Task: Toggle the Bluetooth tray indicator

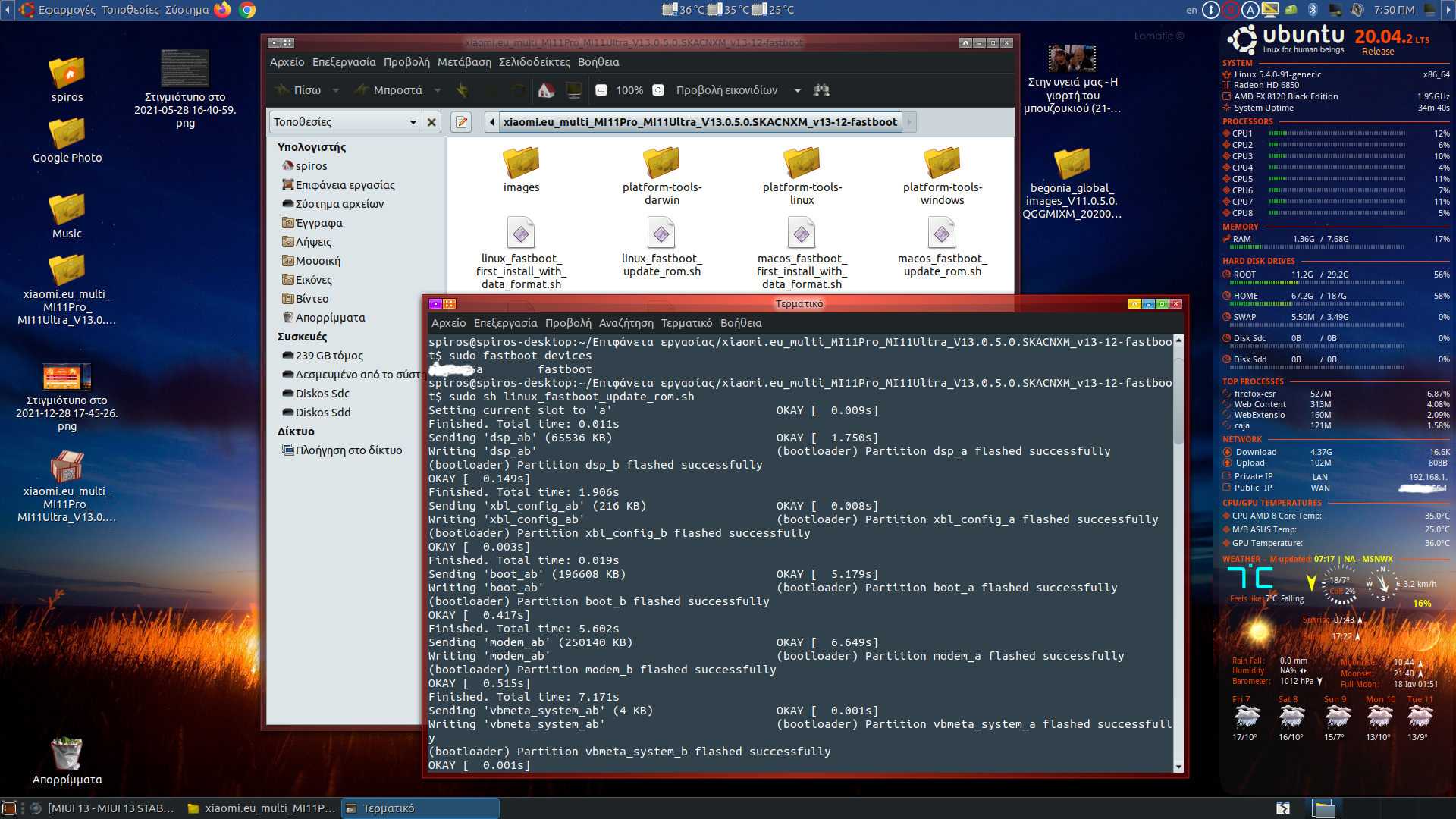Action: click(1313, 10)
